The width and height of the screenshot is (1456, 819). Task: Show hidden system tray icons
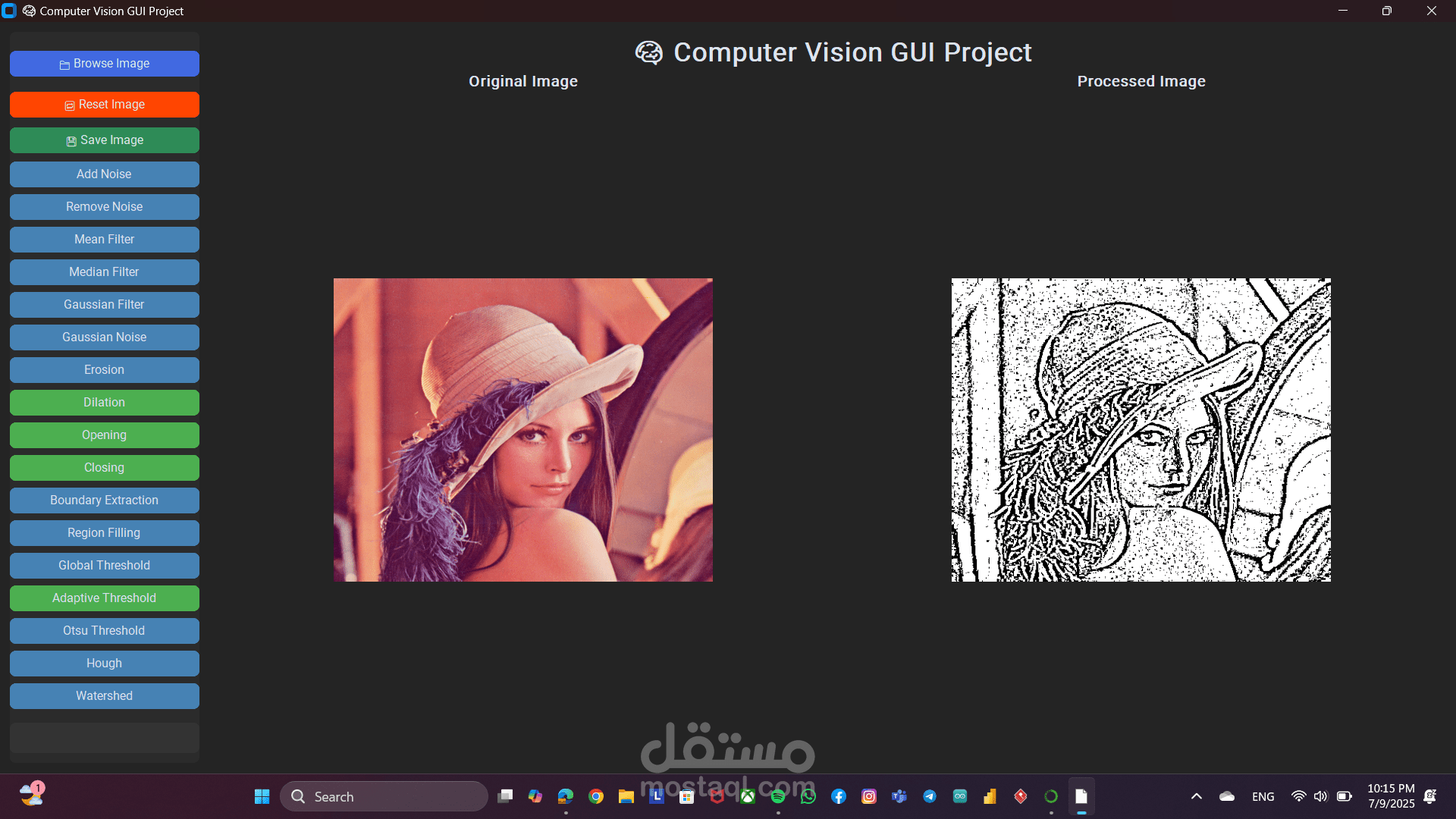(x=1197, y=796)
